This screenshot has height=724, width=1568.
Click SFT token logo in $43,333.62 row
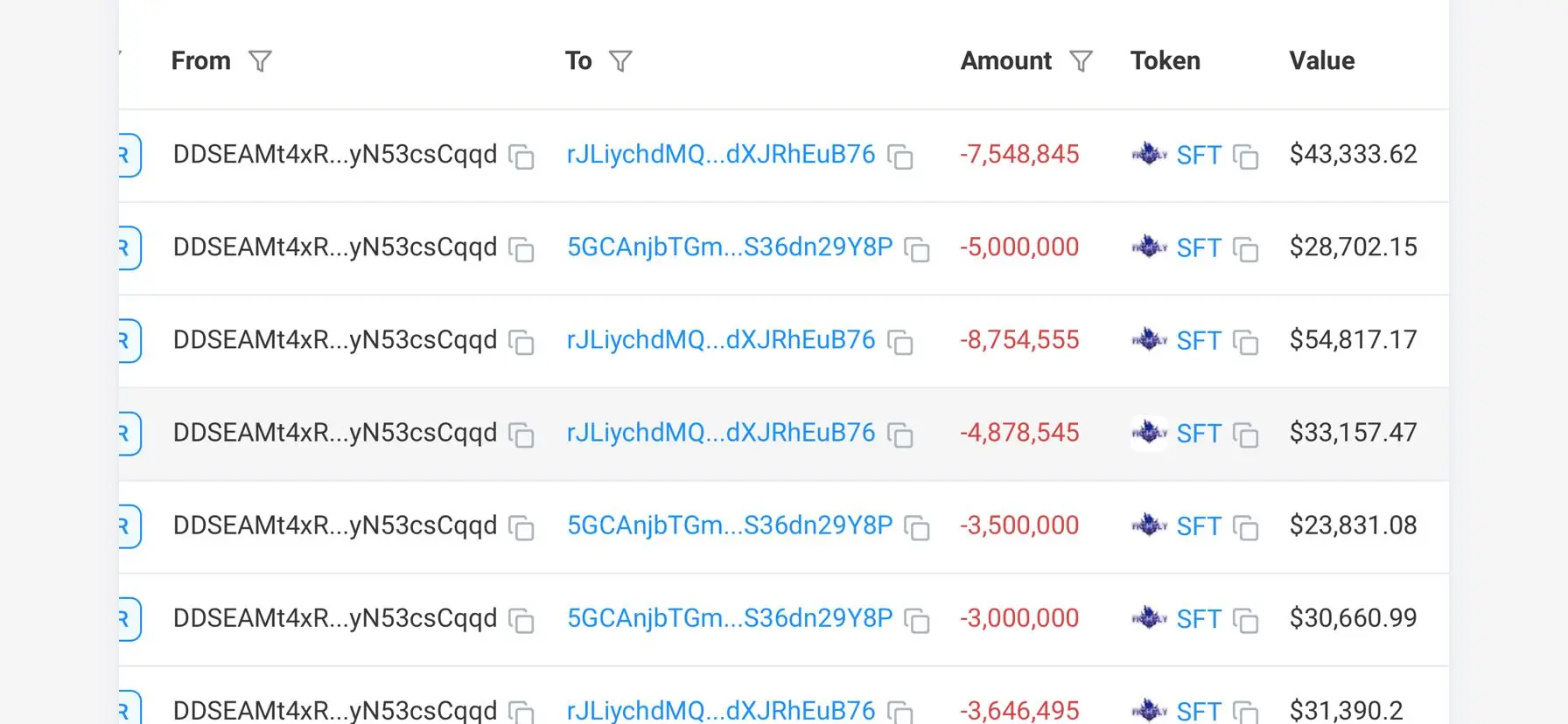point(1149,155)
